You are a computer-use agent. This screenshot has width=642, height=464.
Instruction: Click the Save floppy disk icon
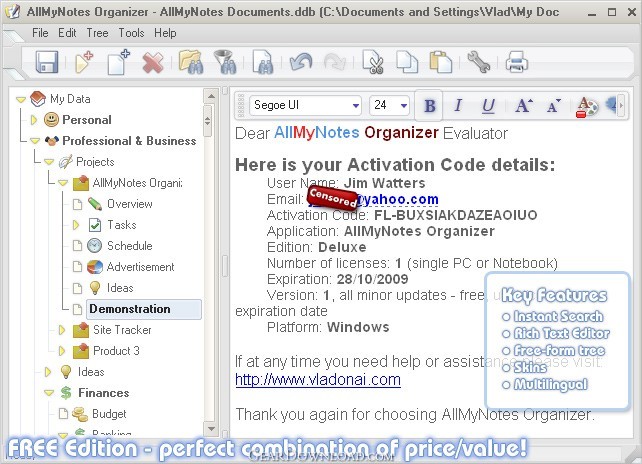(x=47, y=62)
